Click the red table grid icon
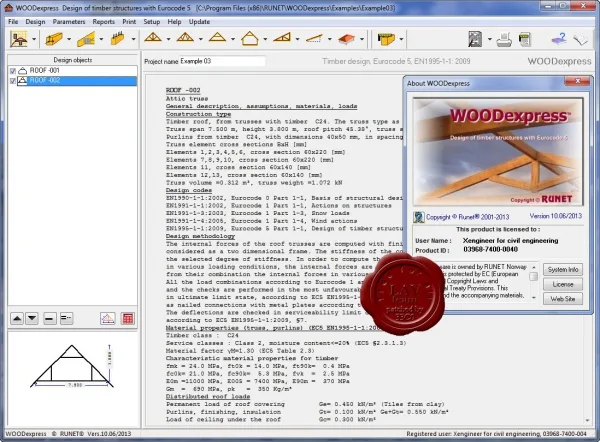This screenshot has height=442, width=600. (x=128, y=318)
